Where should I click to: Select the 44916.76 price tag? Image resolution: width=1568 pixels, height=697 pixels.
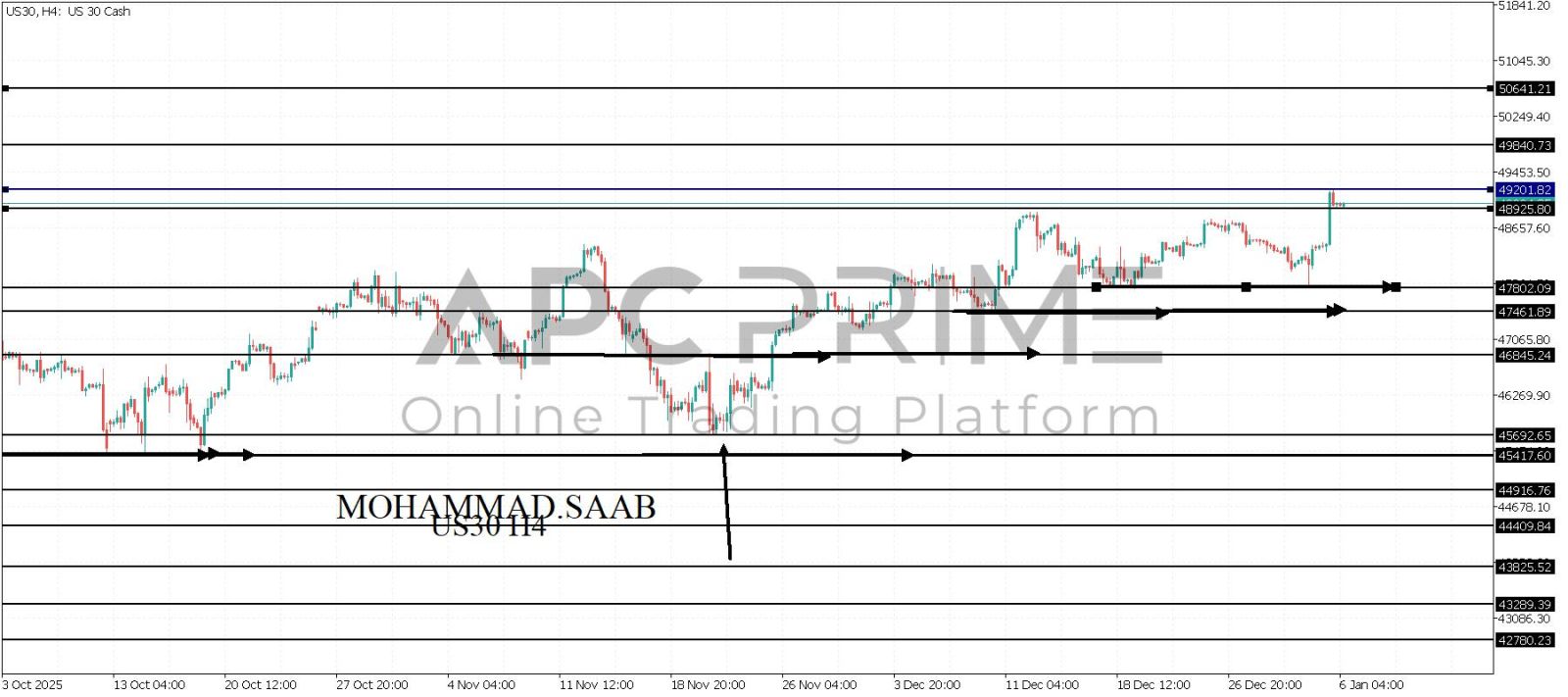point(1524,490)
